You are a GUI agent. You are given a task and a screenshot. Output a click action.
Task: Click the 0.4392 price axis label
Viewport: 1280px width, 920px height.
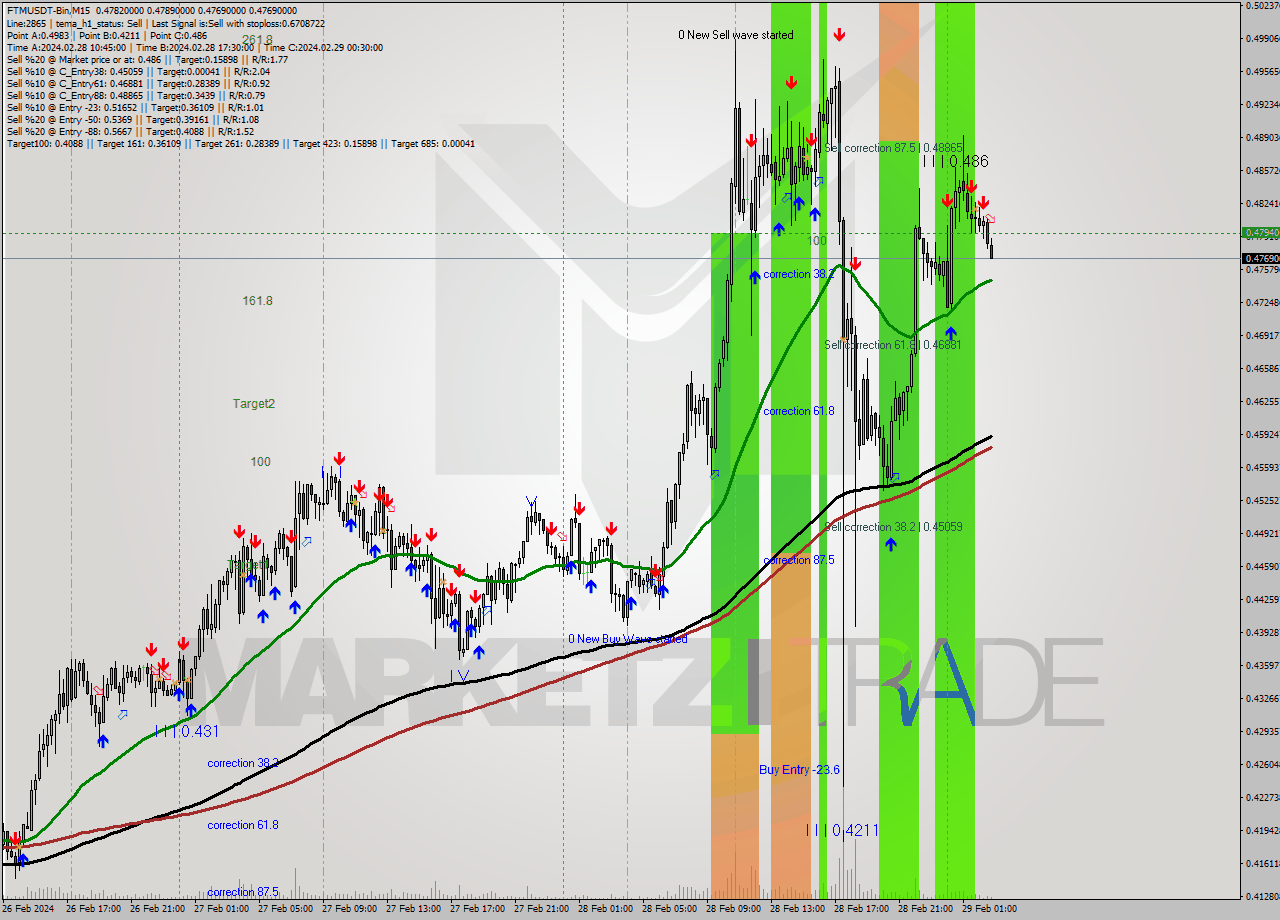click(1262, 632)
